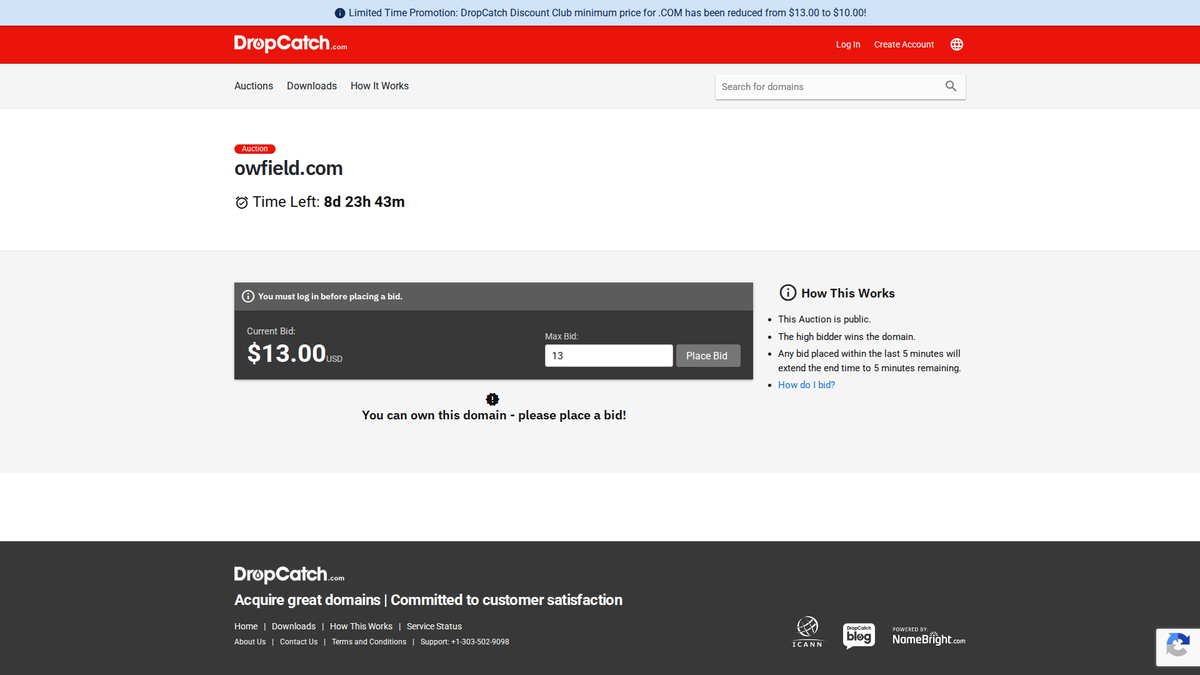Click the exclamation badge above bid message
This screenshot has width=1200, height=675.
[x=493, y=399]
